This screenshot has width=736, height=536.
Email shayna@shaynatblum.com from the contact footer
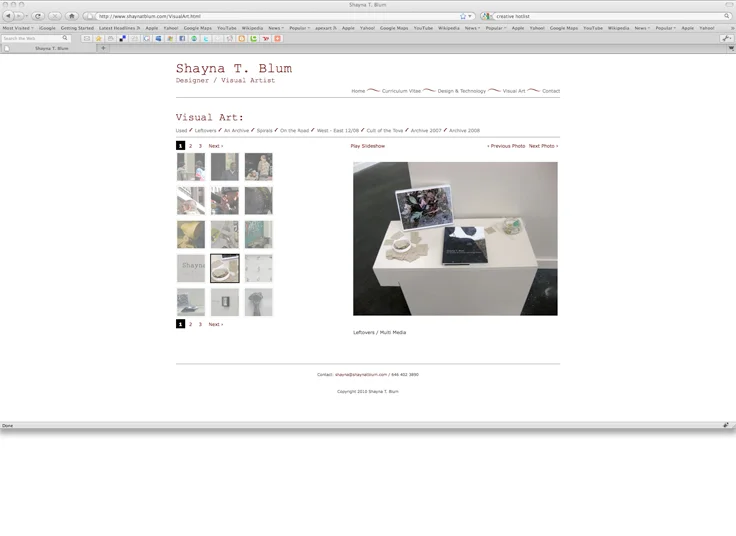click(x=361, y=375)
